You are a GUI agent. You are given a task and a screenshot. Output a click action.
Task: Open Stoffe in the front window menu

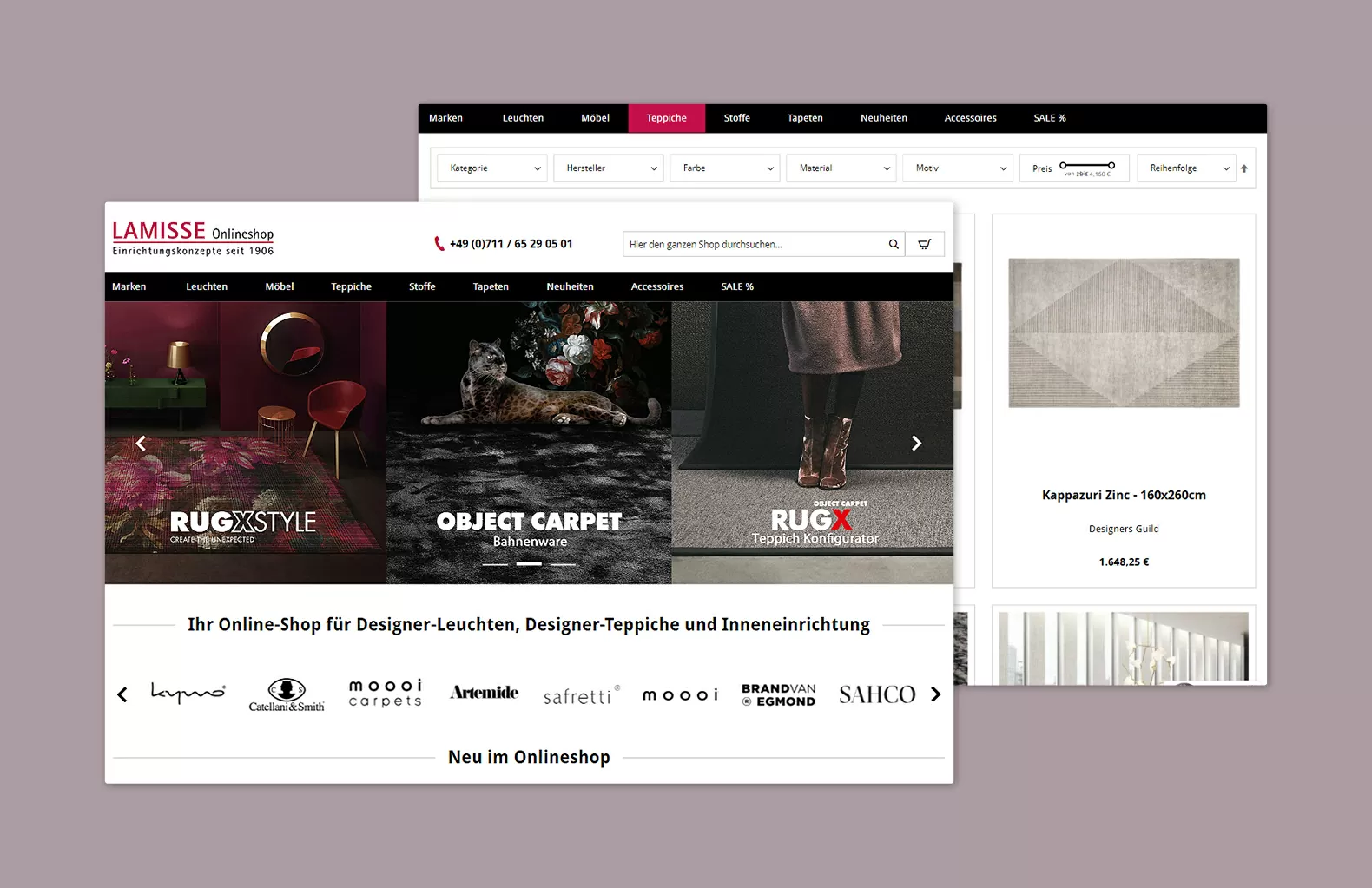(422, 286)
